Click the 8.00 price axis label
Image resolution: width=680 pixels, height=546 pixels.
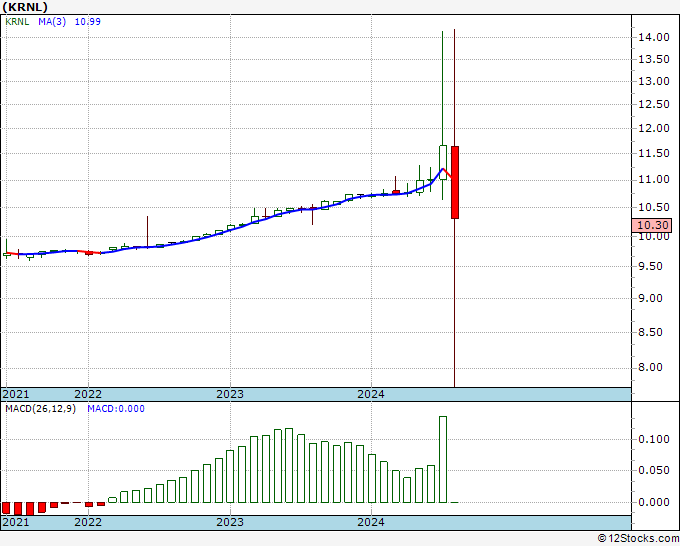tap(651, 368)
